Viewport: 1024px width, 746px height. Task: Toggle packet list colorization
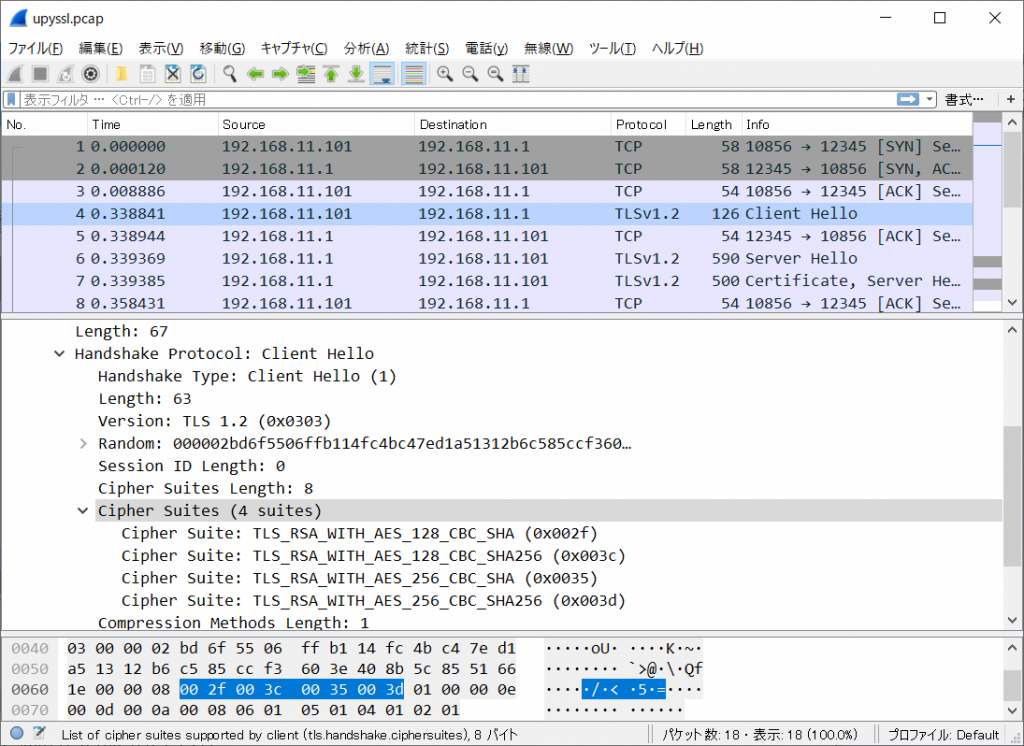(413, 73)
